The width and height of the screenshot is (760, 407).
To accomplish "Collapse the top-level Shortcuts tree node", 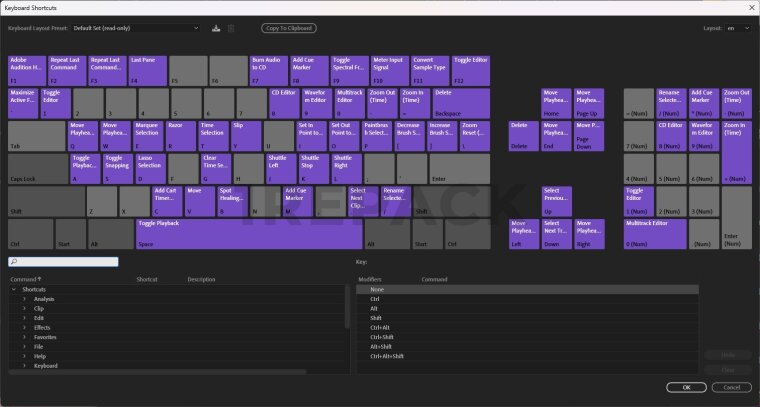I will [14, 289].
